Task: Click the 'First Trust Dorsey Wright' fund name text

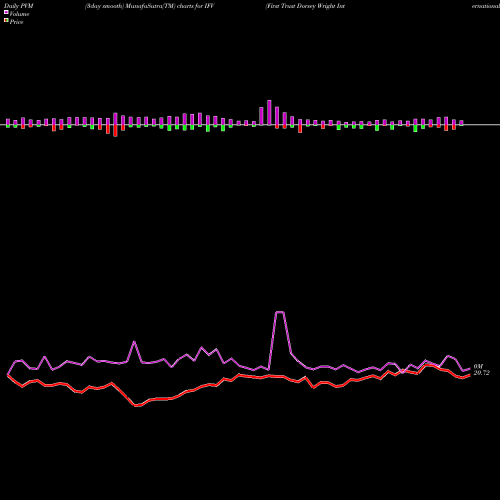Action: click(299, 6)
